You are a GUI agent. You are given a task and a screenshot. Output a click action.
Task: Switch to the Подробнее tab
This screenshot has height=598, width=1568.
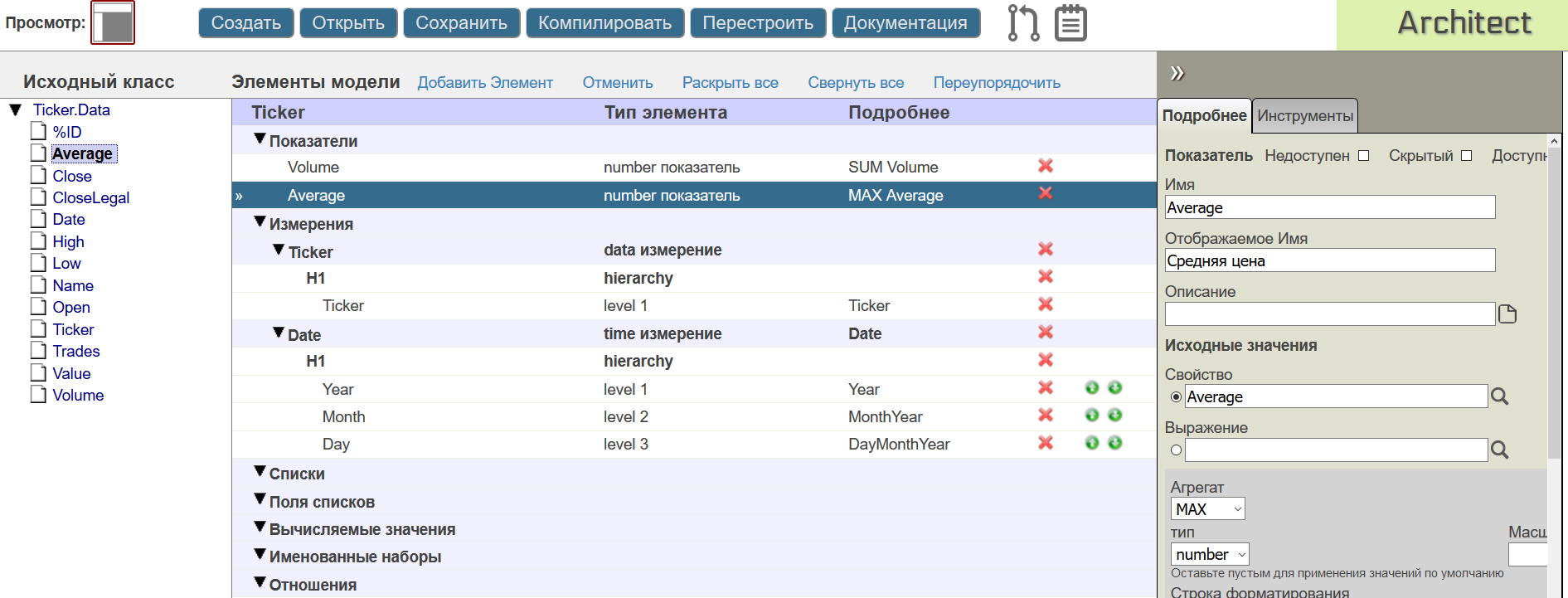tap(1204, 116)
